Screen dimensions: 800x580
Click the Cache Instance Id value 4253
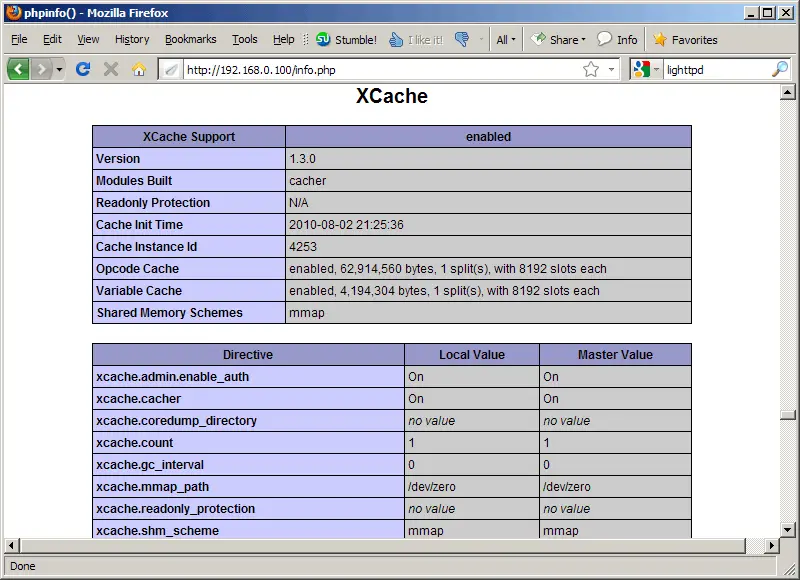coord(303,246)
